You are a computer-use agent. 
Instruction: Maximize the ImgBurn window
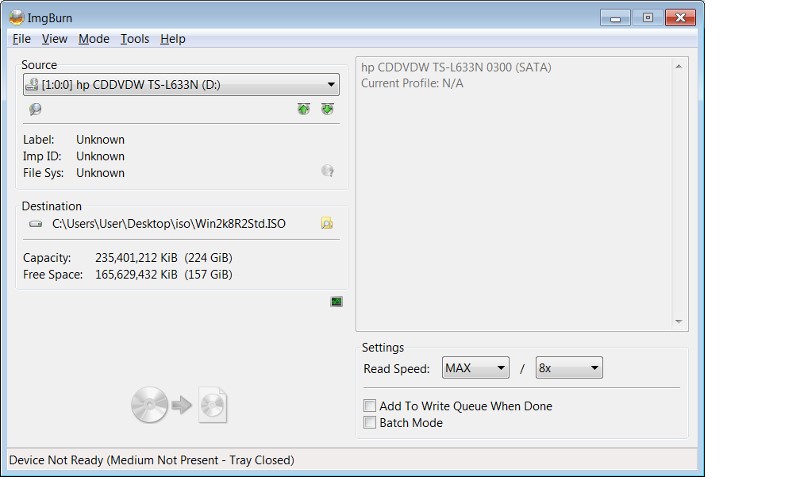tap(647, 18)
